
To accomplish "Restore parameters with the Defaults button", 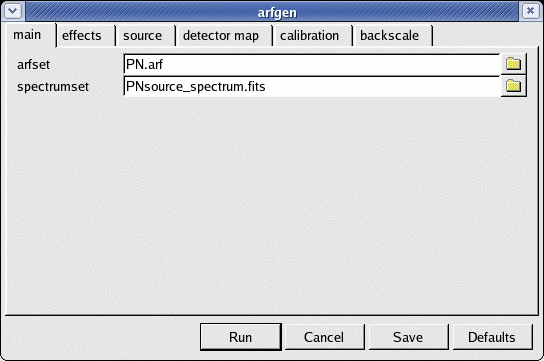I will coord(492,337).
